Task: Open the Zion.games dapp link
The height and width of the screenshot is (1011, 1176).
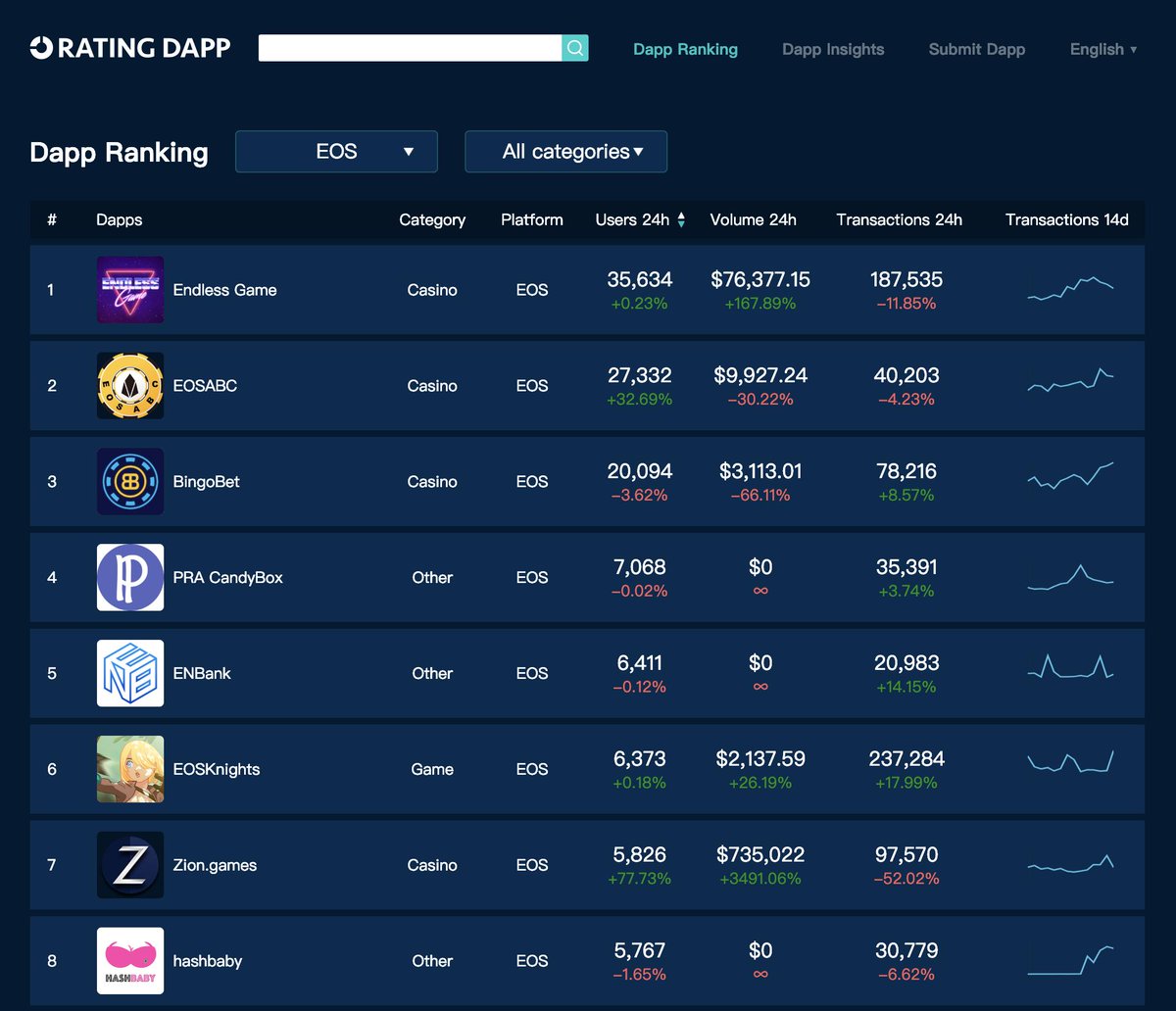Action: coord(215,866)
